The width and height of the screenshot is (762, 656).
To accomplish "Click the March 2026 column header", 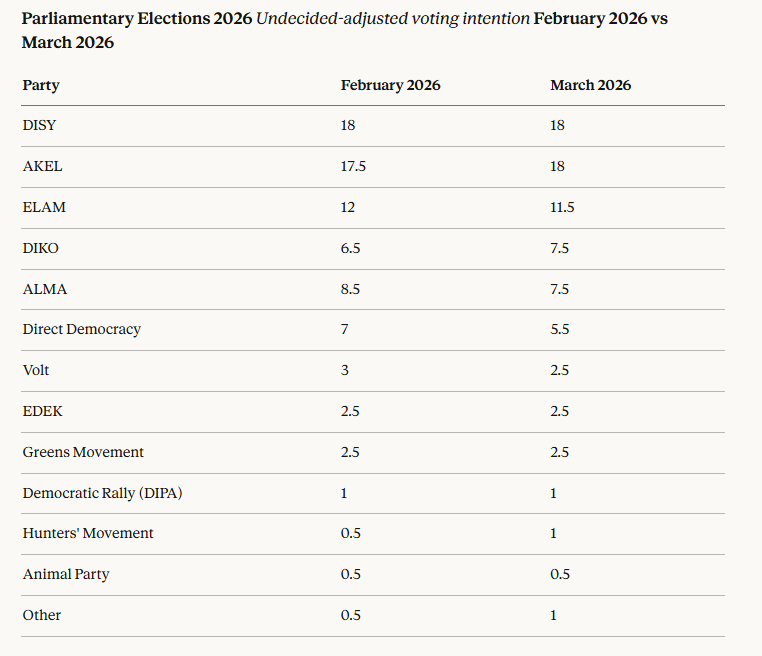I will 590,85.
